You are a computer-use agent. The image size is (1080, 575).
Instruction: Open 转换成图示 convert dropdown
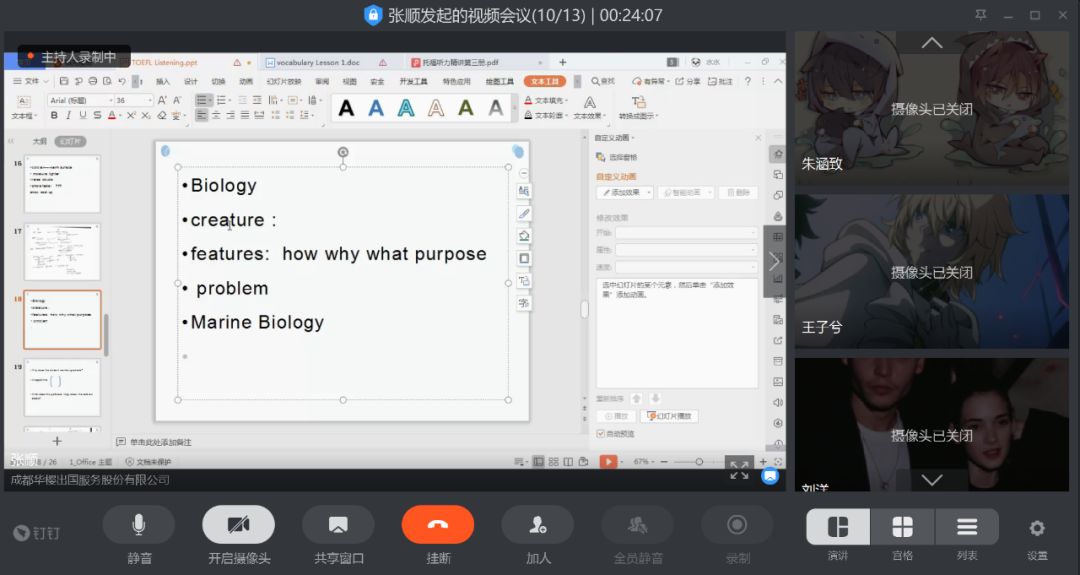(638, 107)
